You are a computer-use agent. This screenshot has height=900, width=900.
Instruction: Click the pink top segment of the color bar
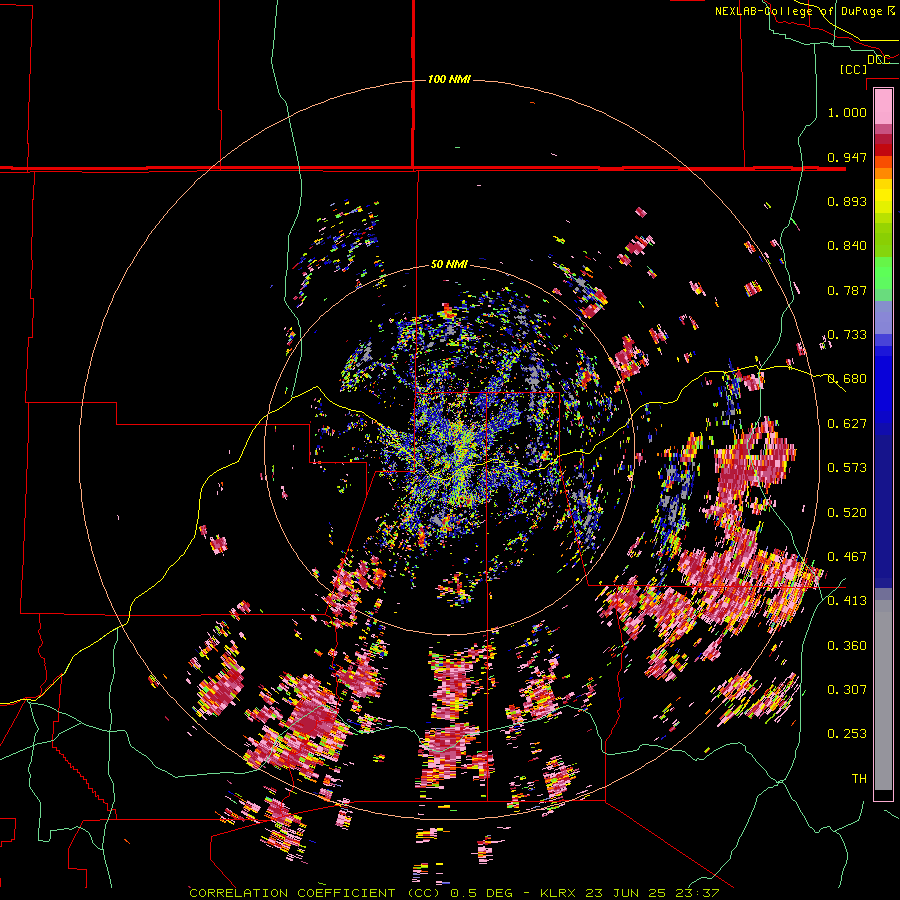click(883, 106)
